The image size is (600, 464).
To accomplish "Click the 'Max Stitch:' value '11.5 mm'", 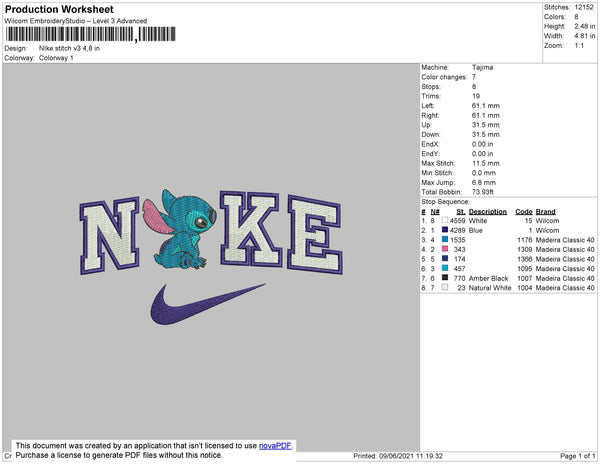I will coord(486,163).
